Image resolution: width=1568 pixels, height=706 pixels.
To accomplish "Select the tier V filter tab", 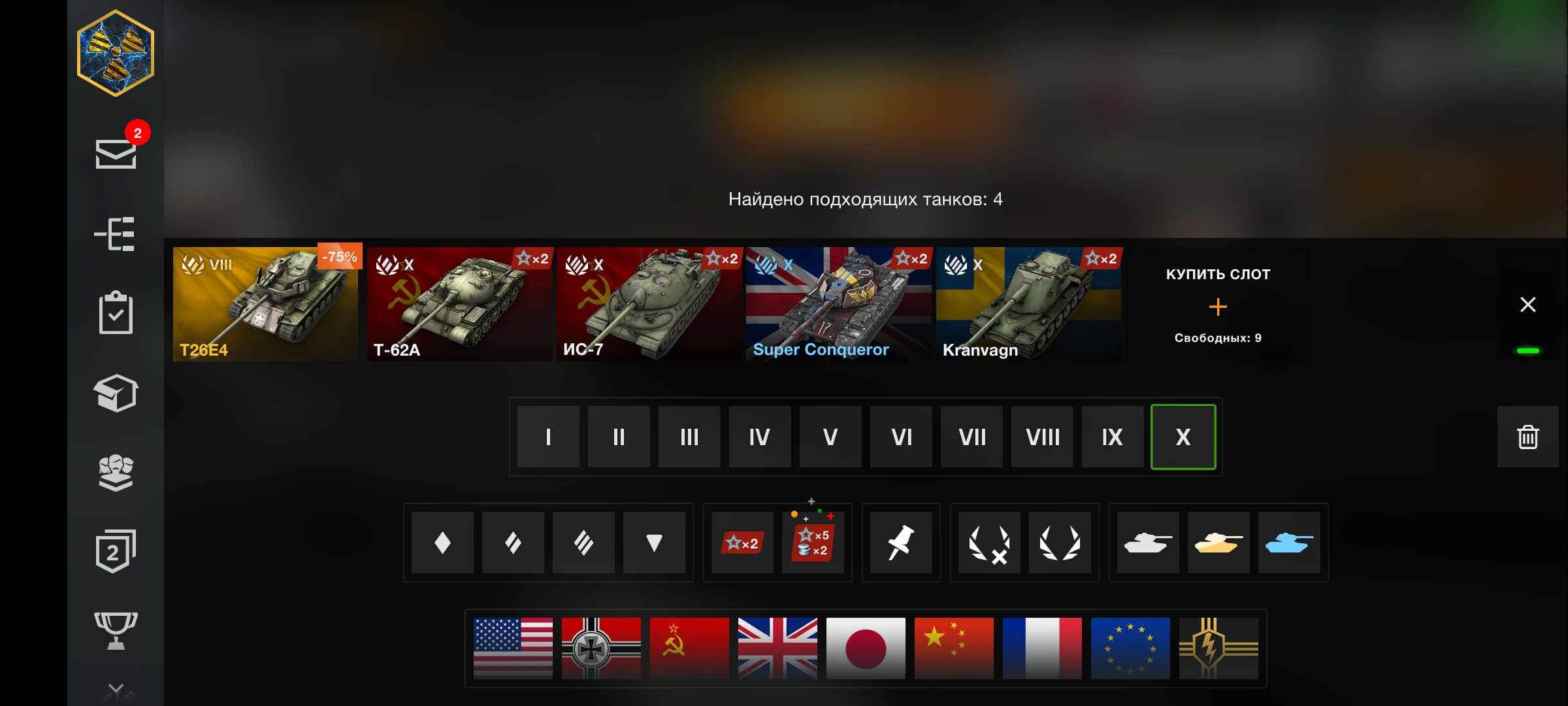I will pos(830,437).
